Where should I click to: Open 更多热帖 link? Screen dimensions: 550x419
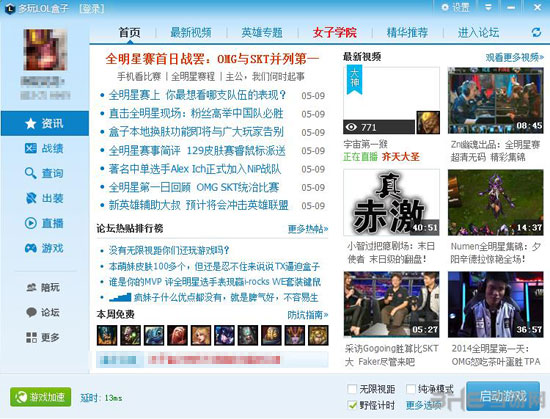(x=308, y=229)
